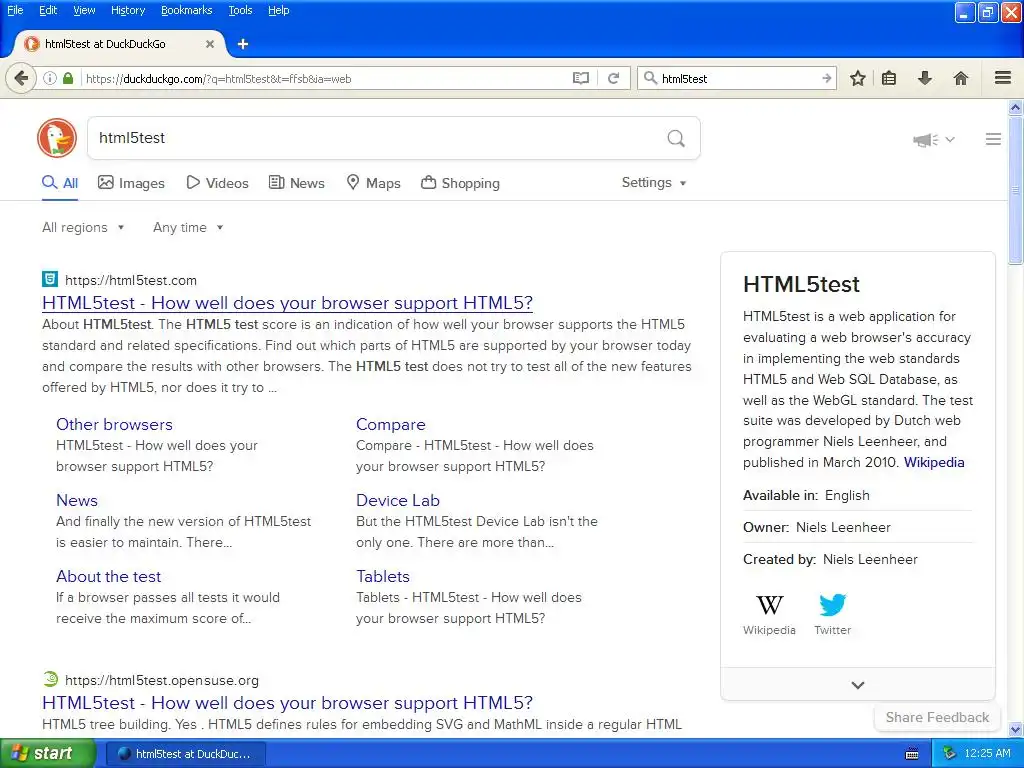Viewport: 1024px width, 768px height.
Task: Switch to News results tab
Action: click(x=296, y=183)
